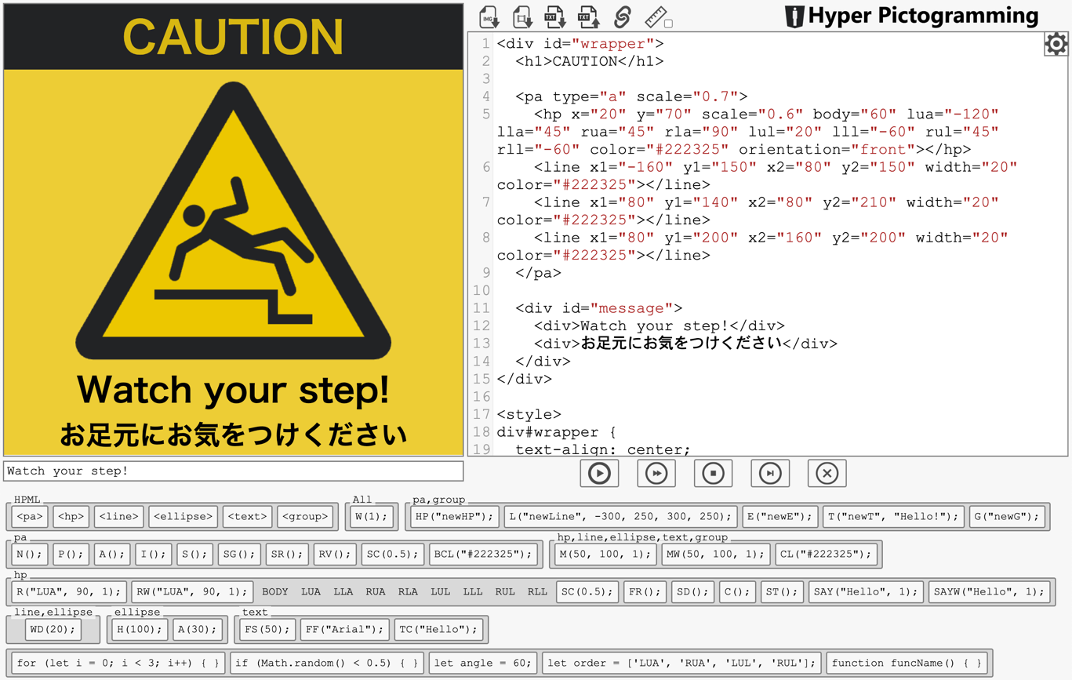1072x680 pixels.
Task: Click the circled X clear button
Action: pyautogui.click(x=826, y=473)
